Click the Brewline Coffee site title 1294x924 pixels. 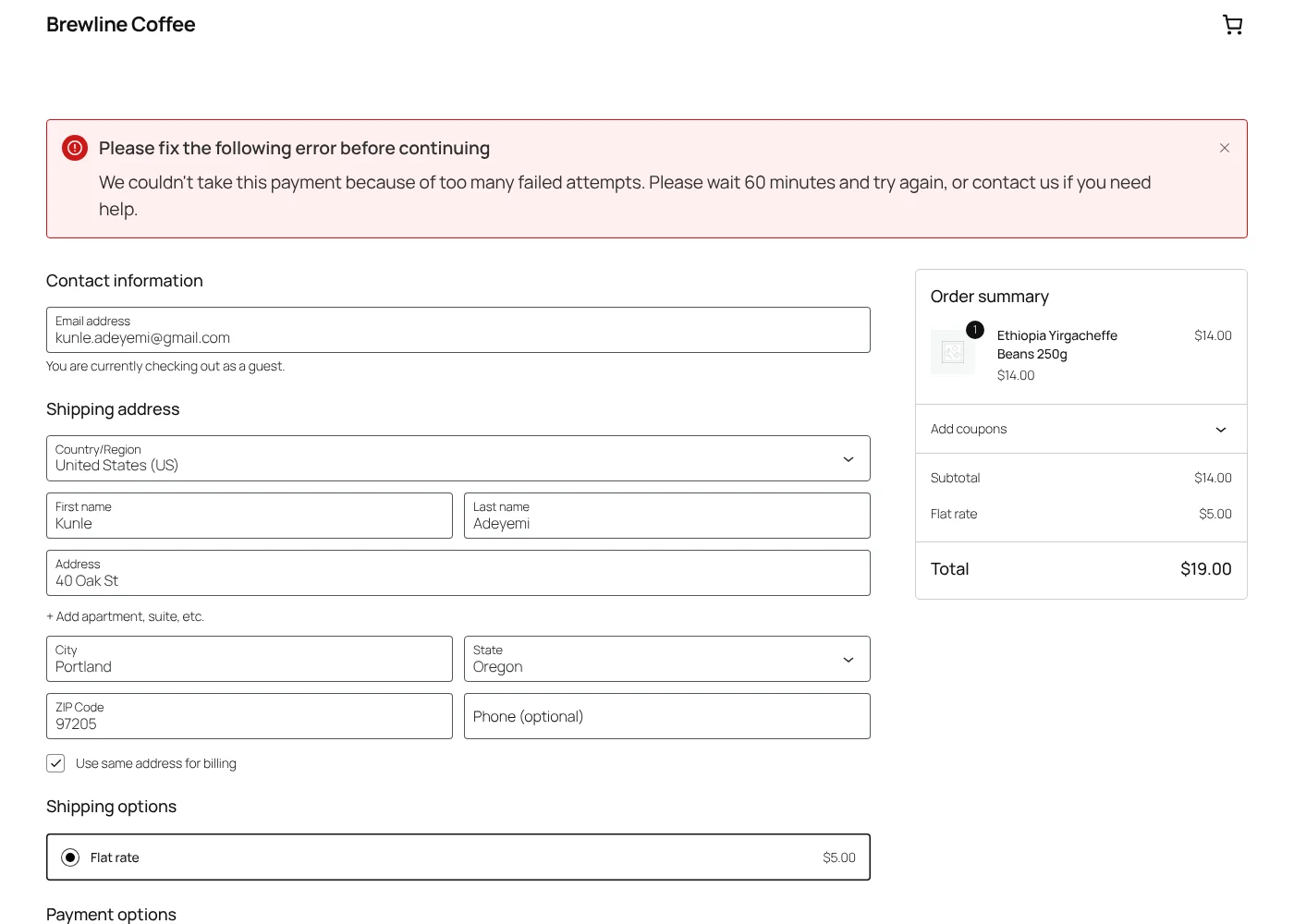tap(121, 25)
